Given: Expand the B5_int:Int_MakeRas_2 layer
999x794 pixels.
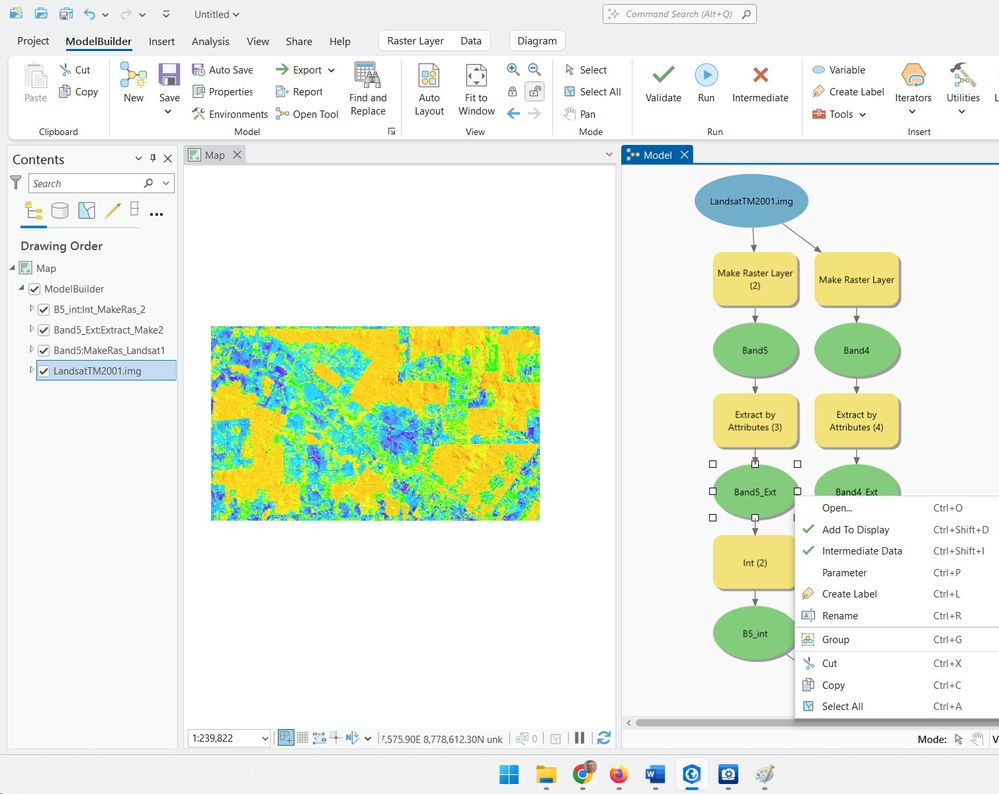Looking at the screenshot, I should point(31,309).
